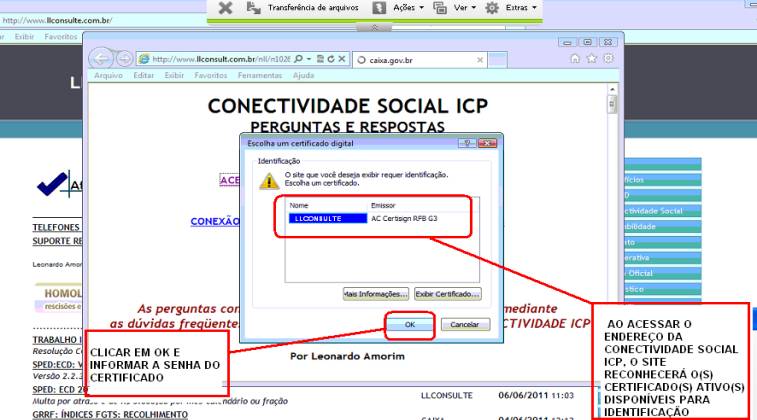
Task: Click GRRF: ÍNDICES FGTS: RECOLHIMENTO link
Action: pos(110,414)
